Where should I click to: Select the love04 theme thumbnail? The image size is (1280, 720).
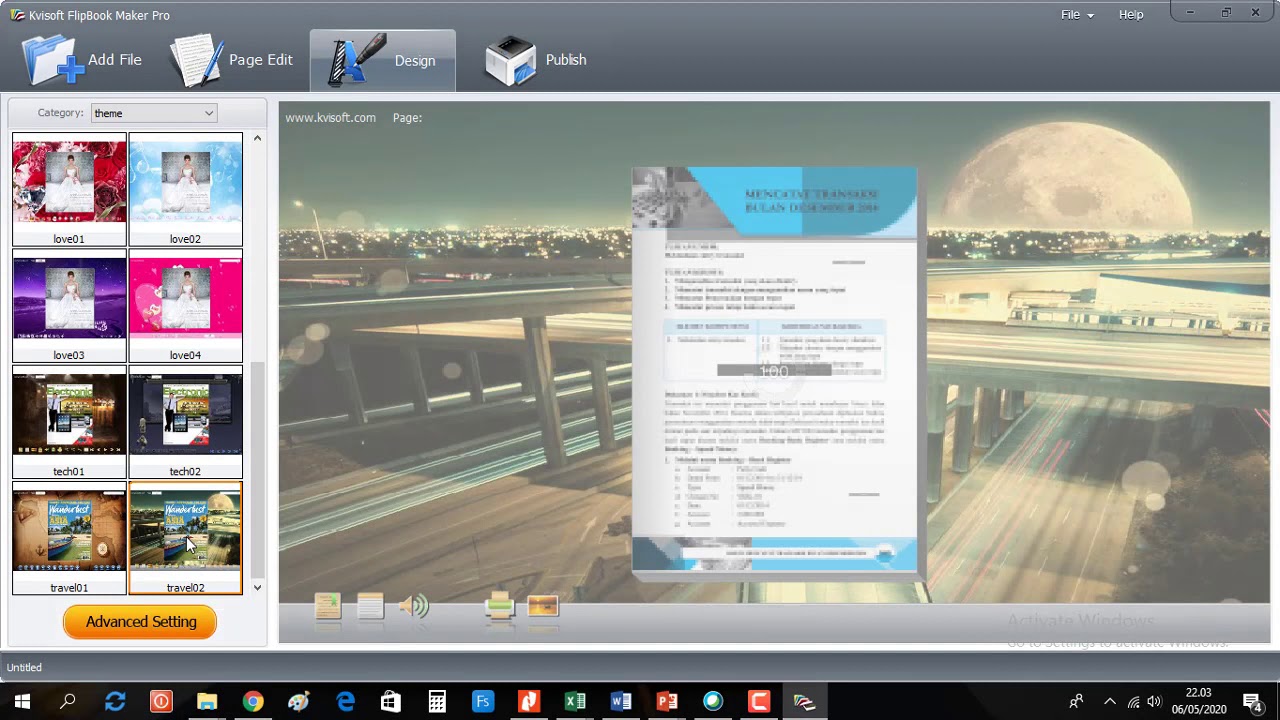click(x=185, y=306)
